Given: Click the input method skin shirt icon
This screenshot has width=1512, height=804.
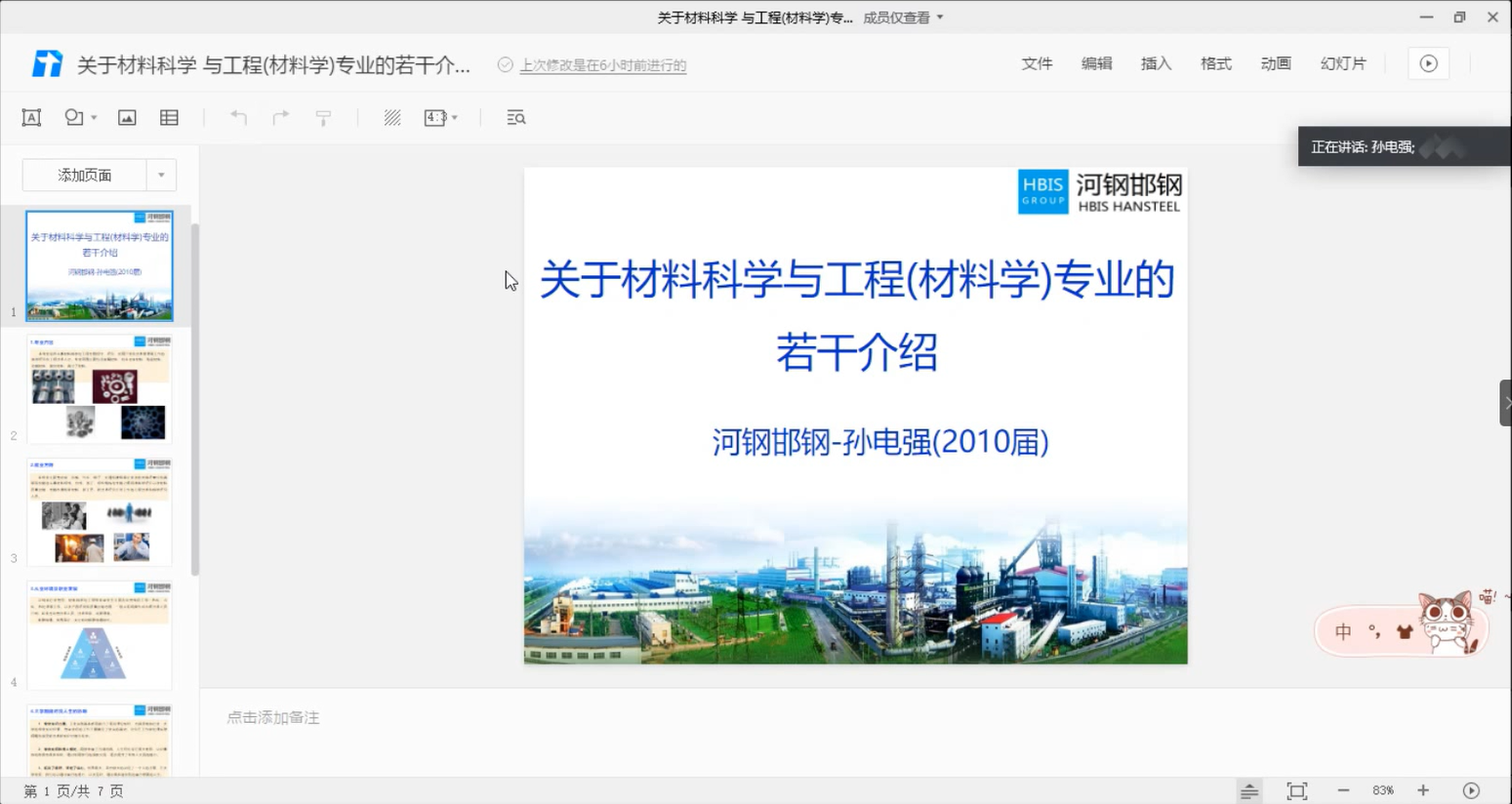Looking at the screenshot, I should pos(1405,632).
